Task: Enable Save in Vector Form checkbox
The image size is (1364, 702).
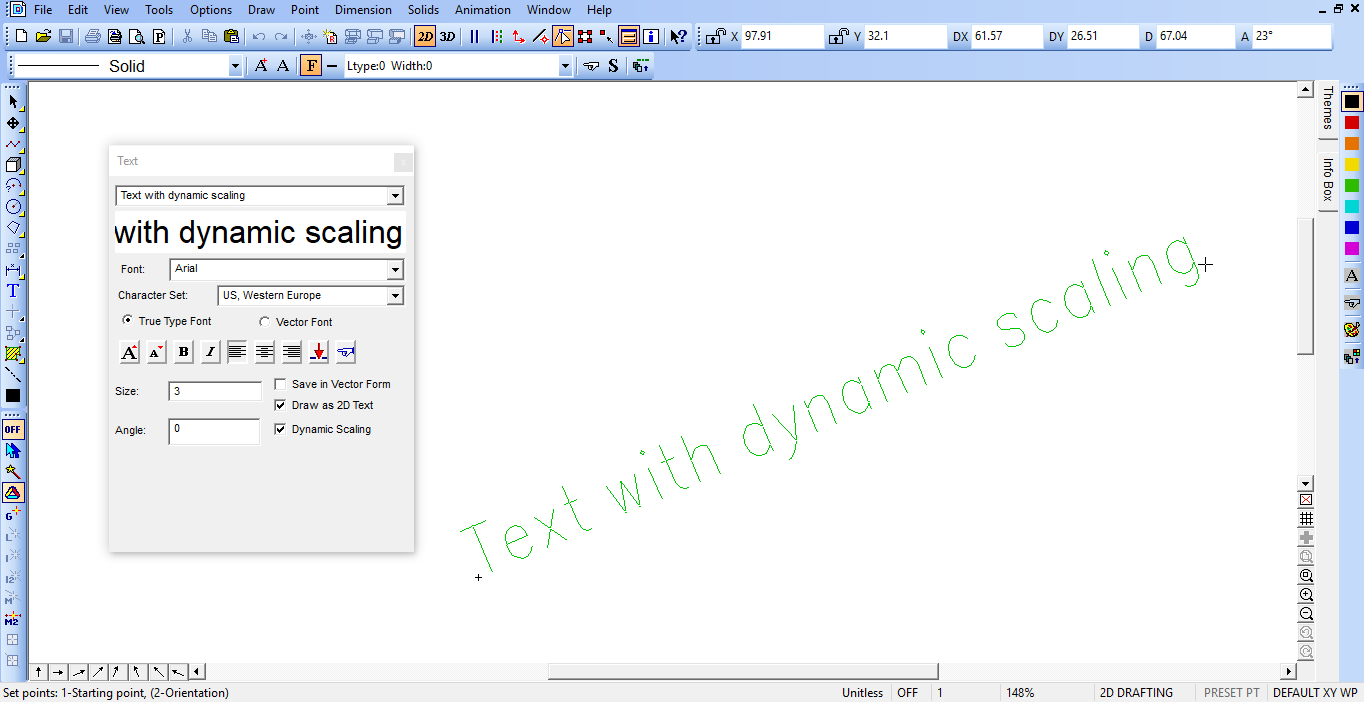Action: click(x=281, y=384)
